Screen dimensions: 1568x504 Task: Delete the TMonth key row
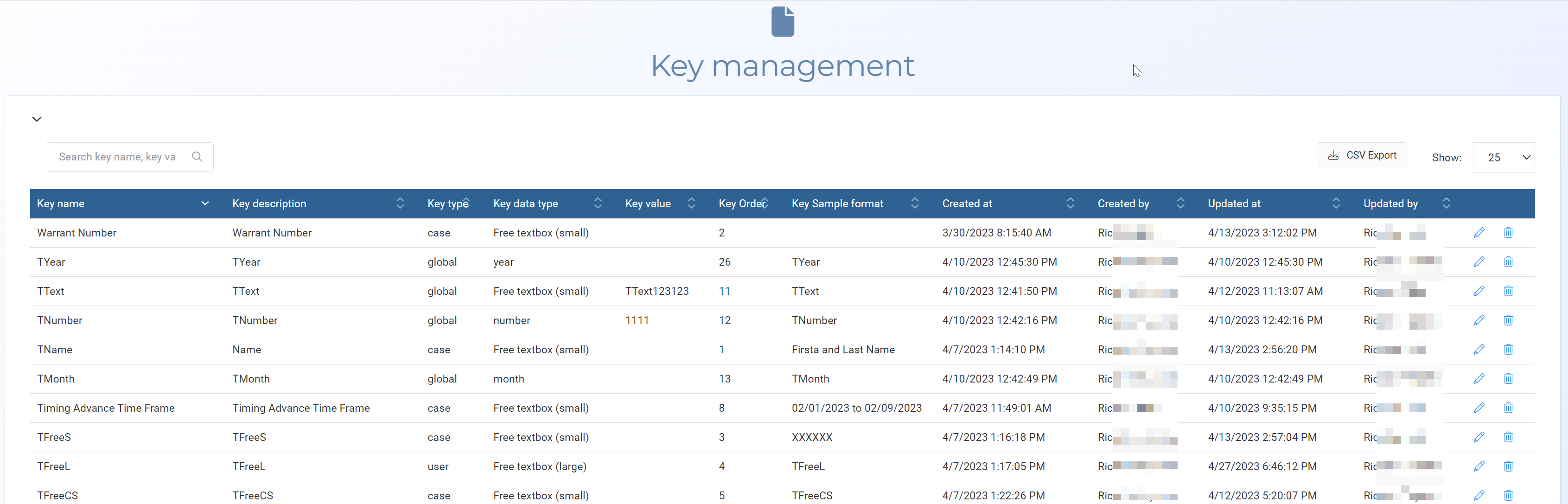[x=1508, y=379]
